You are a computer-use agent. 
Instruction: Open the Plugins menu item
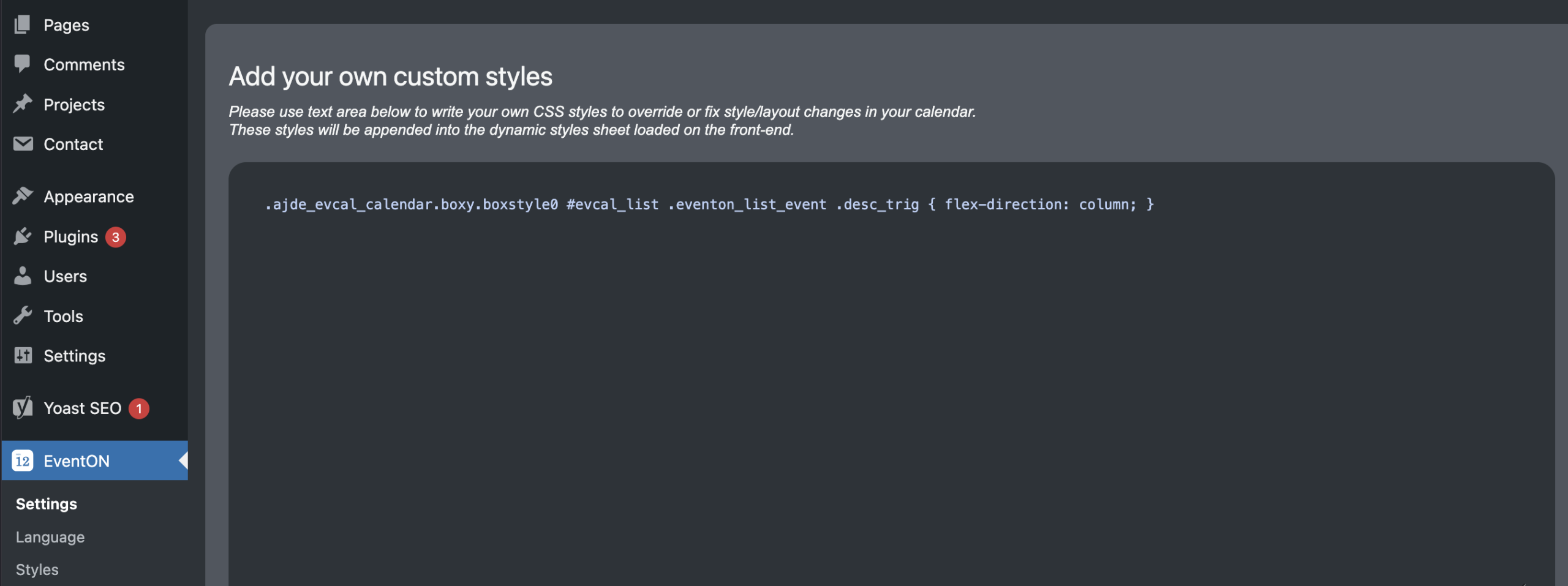(x=70, y=237)
